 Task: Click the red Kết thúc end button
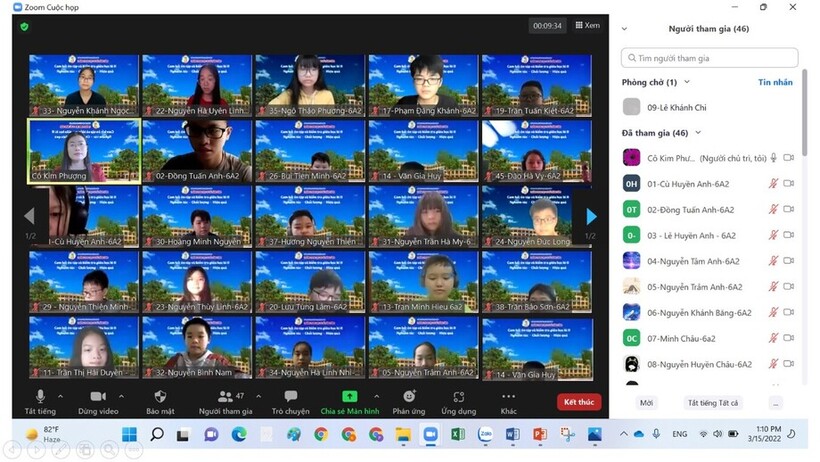(x=579, y=402)
